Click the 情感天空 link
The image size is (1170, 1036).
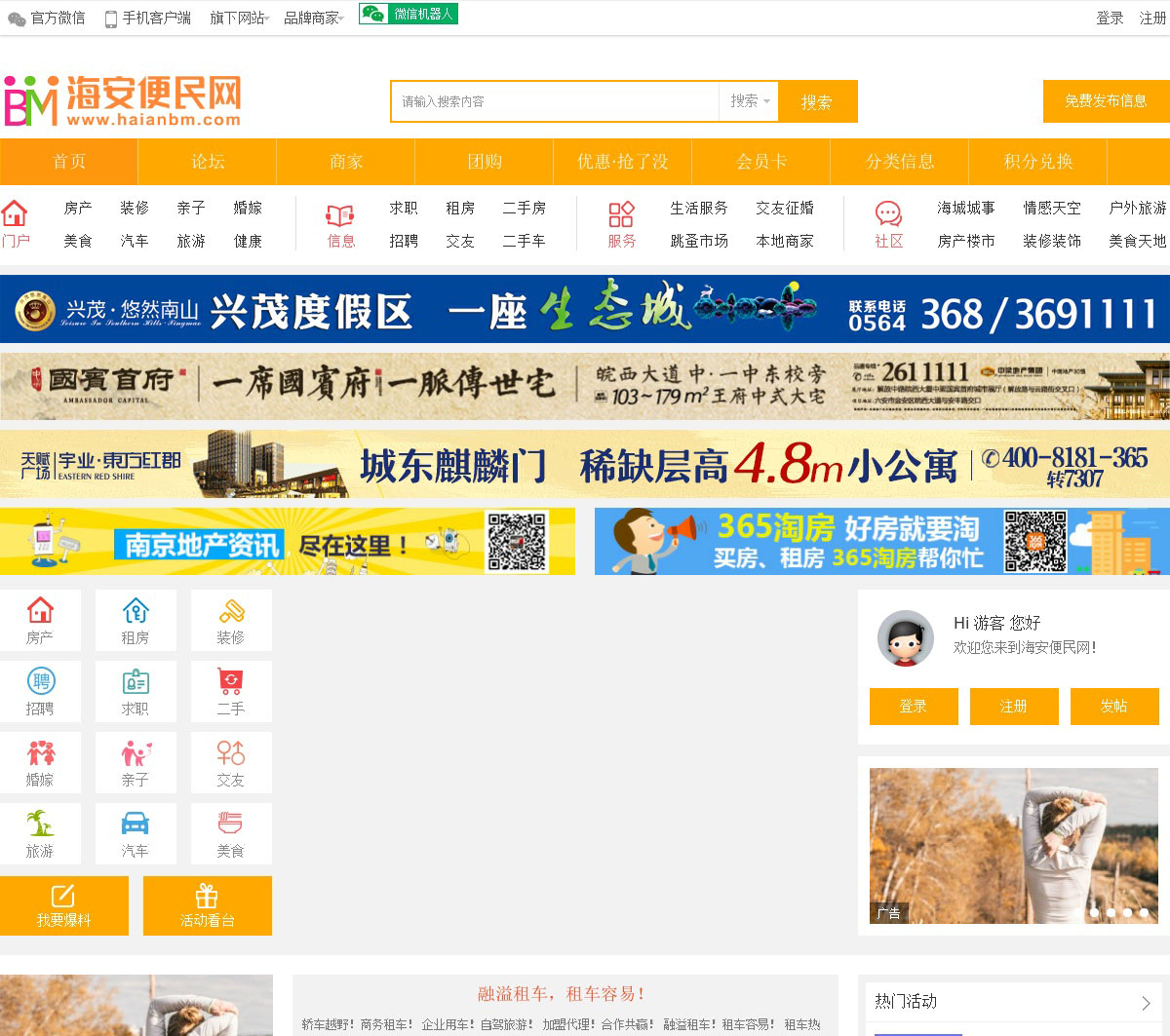[1052, 209]
